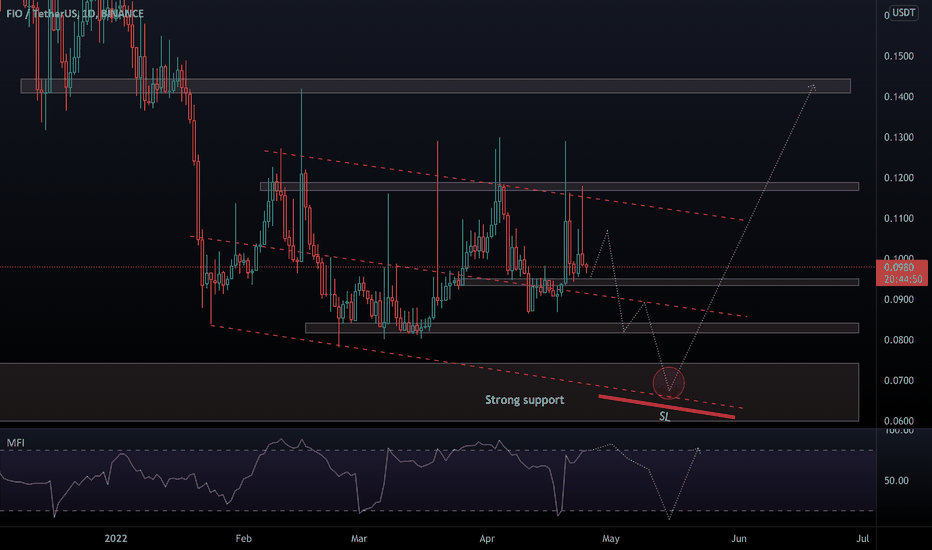Click the May date axis label

point(610,539)
